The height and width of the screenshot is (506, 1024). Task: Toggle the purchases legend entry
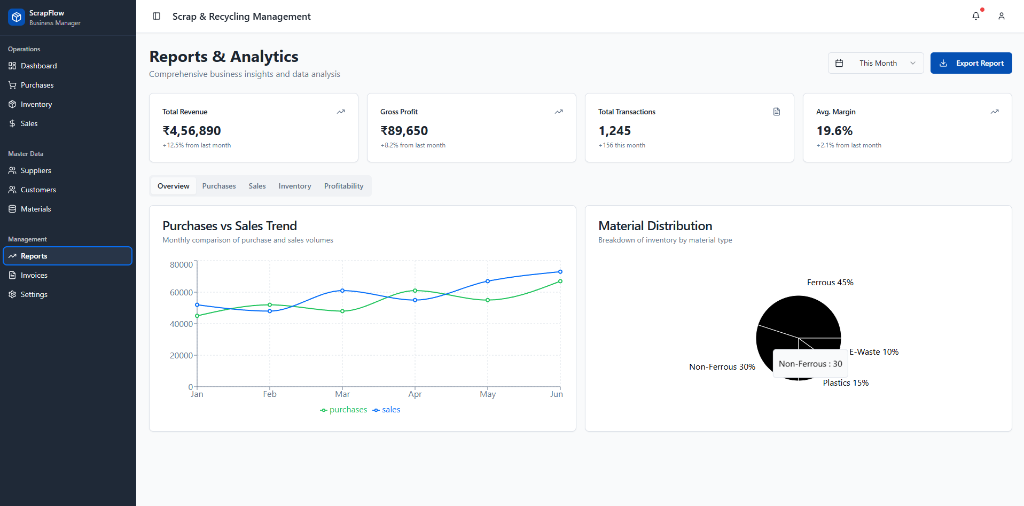click(x=344, y=410)
